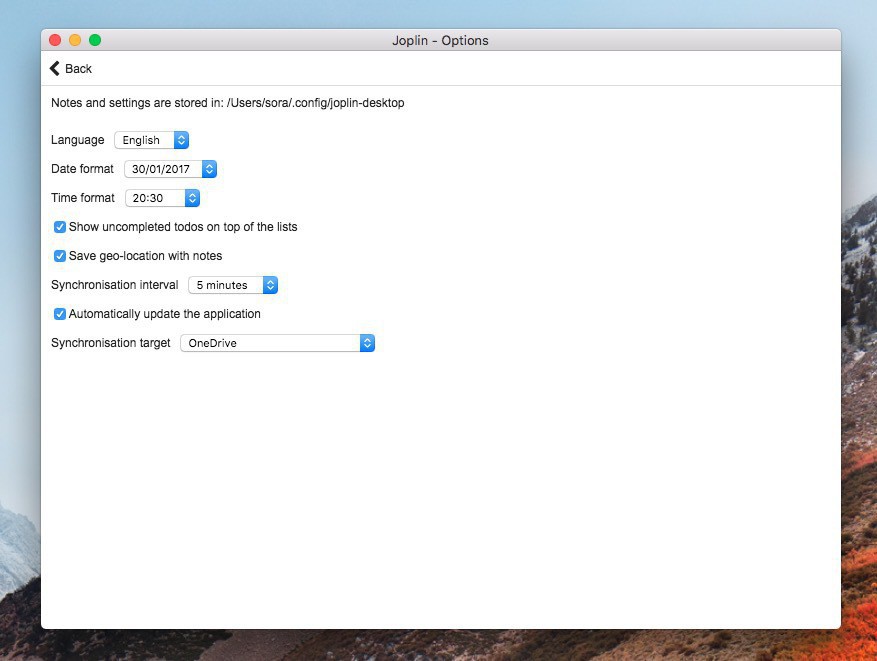Click the Date format label
The image size is (877, 661).
82,169
